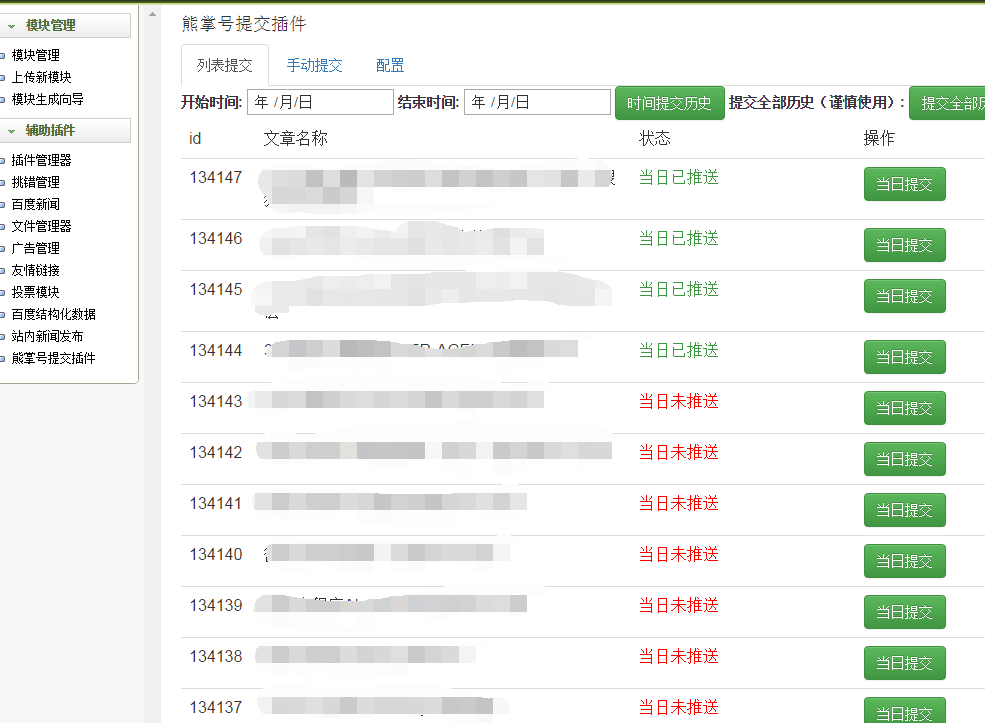The width and height of the screenshot is (985, 723).
Task: Select 熊掌号提交插件 in sidebar
Action: click(x=53, y=358)
